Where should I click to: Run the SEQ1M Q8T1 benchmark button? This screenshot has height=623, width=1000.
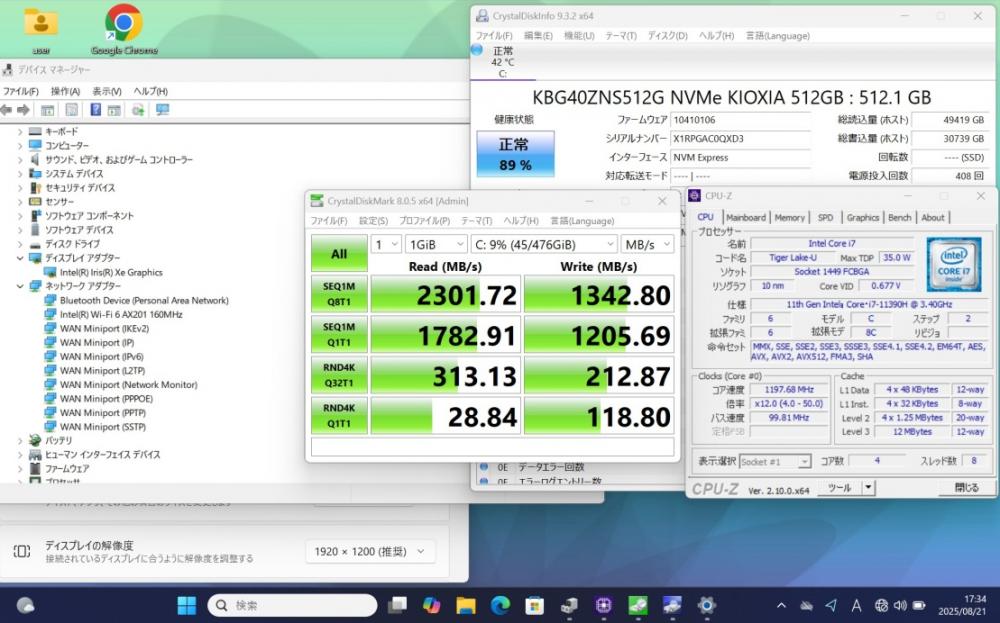coord(339,294)
